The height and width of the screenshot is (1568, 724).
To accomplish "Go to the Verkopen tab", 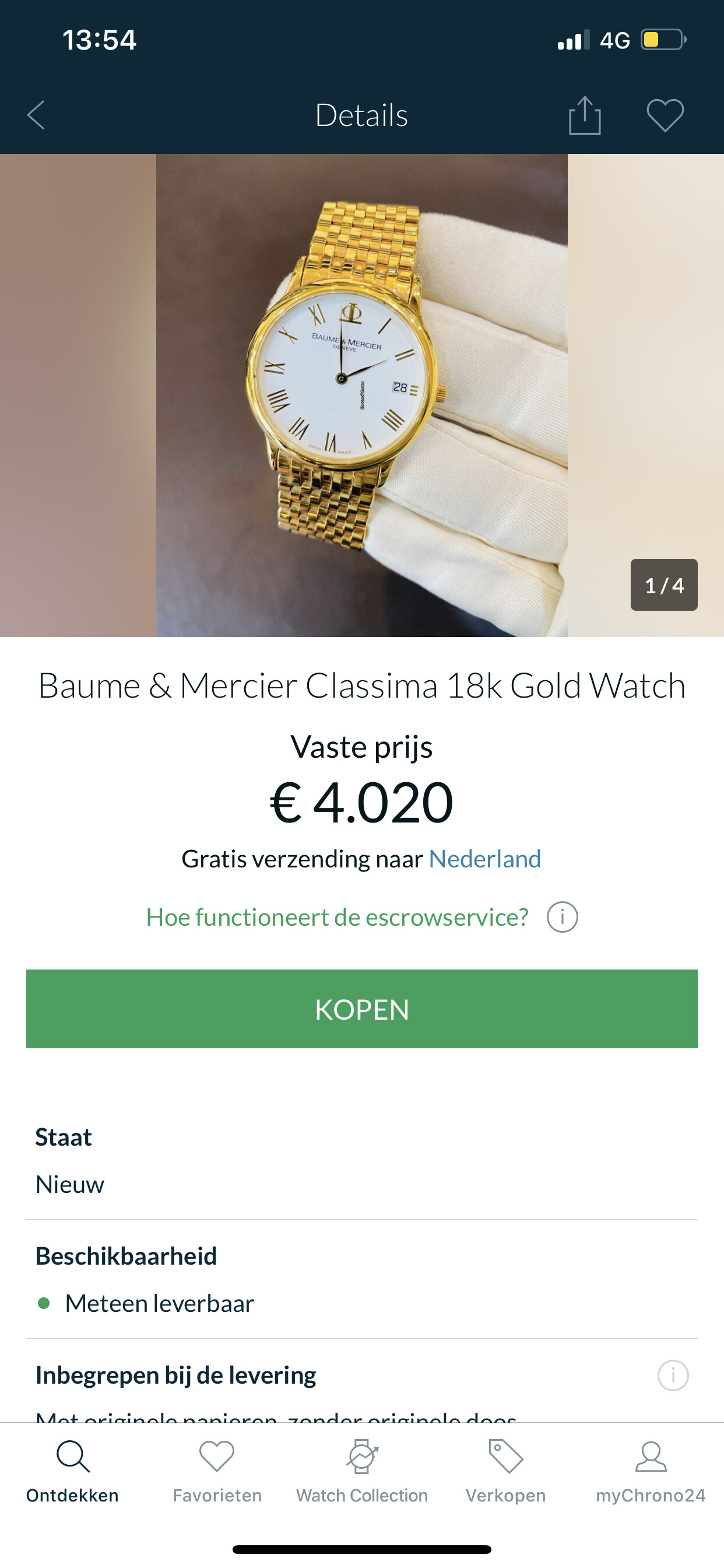I will coord(505,1471).
